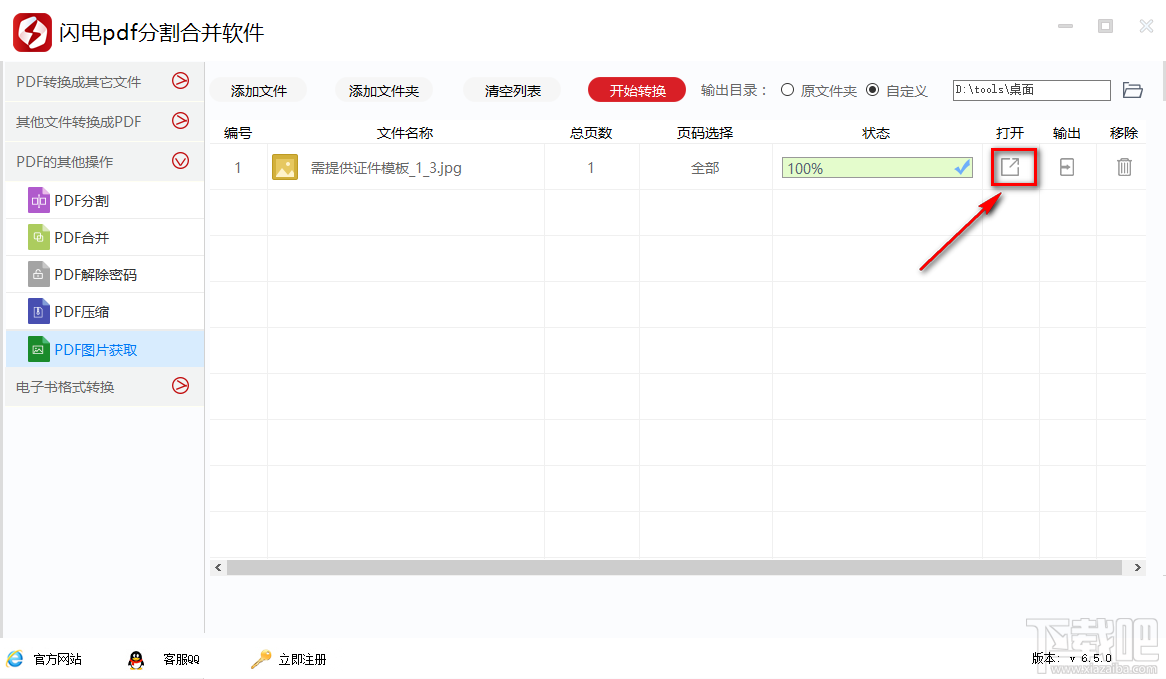Click the 100% progress bar
The height and width of the screenshot is (679, 1166).
point(860,167)
